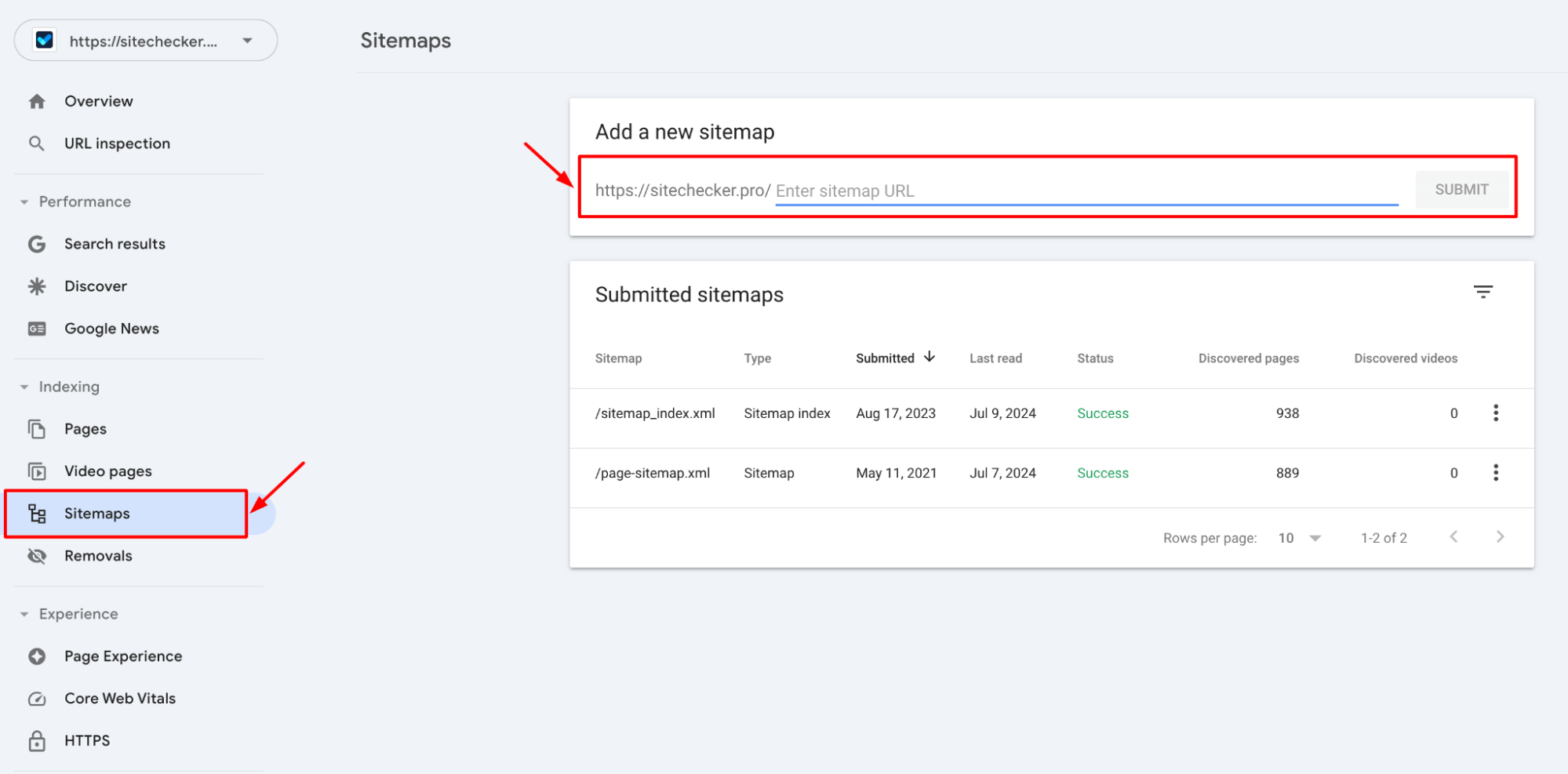
Task: Sort by Type column header
Action: [757, 358]
